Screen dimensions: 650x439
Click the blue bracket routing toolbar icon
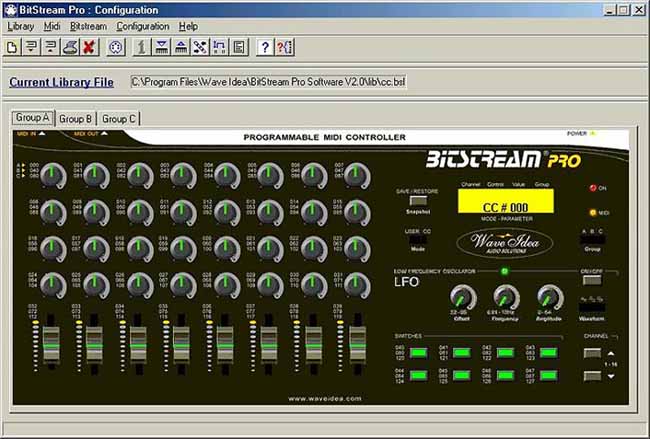[x=219, y=47]
